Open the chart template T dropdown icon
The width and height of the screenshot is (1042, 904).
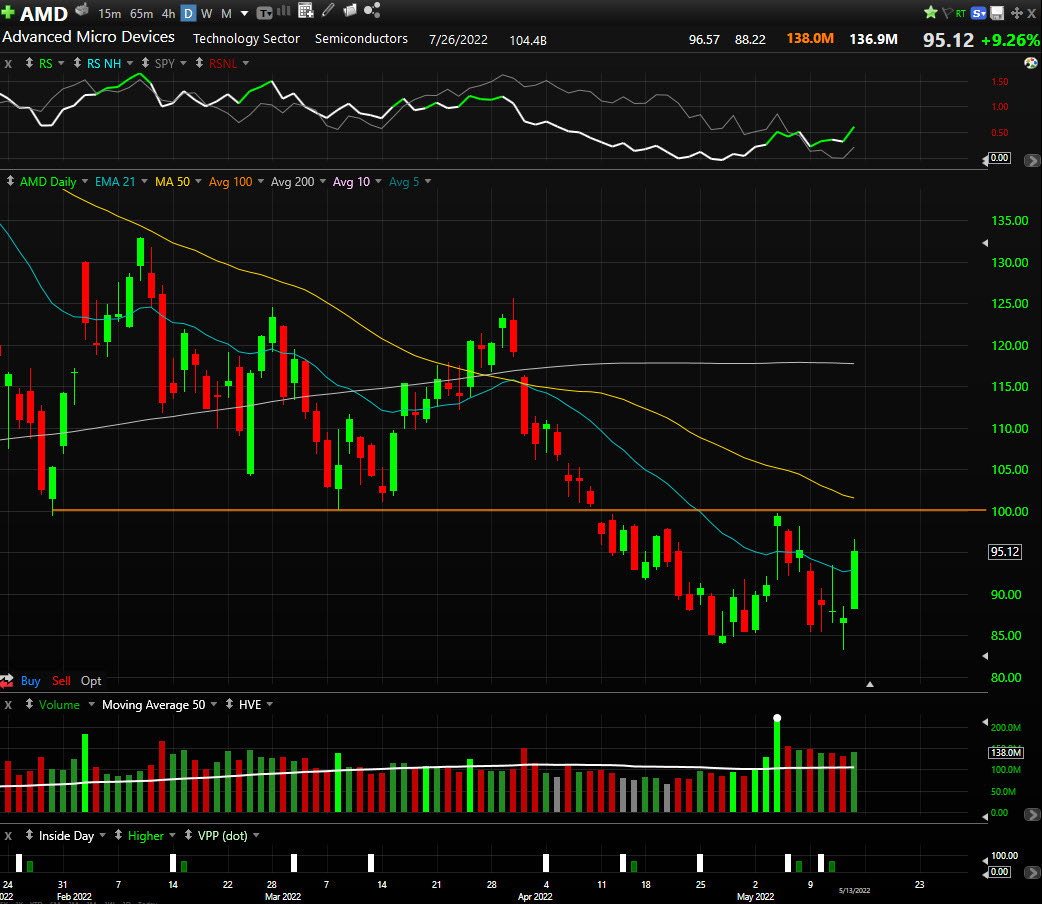click(264, 13)
